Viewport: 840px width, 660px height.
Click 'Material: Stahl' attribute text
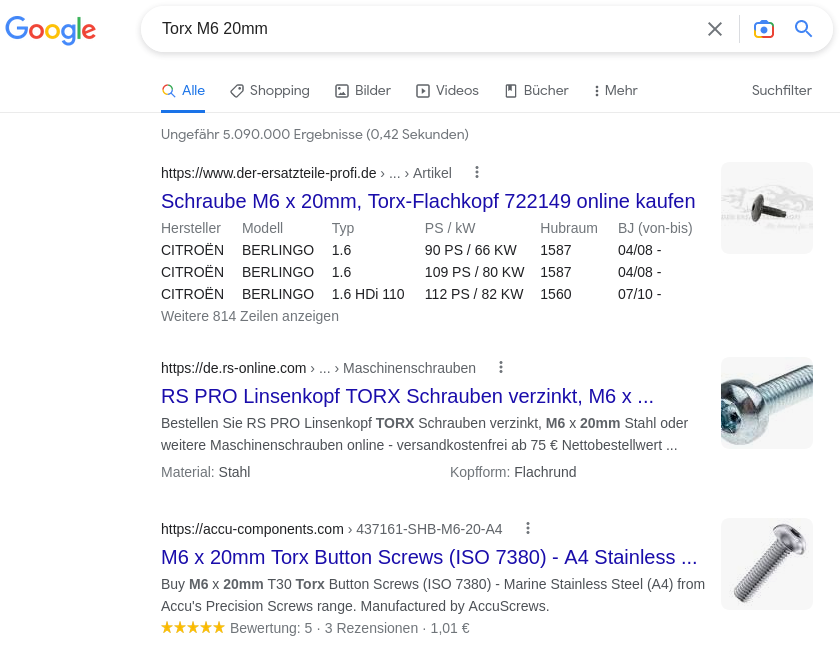[206, 472]
